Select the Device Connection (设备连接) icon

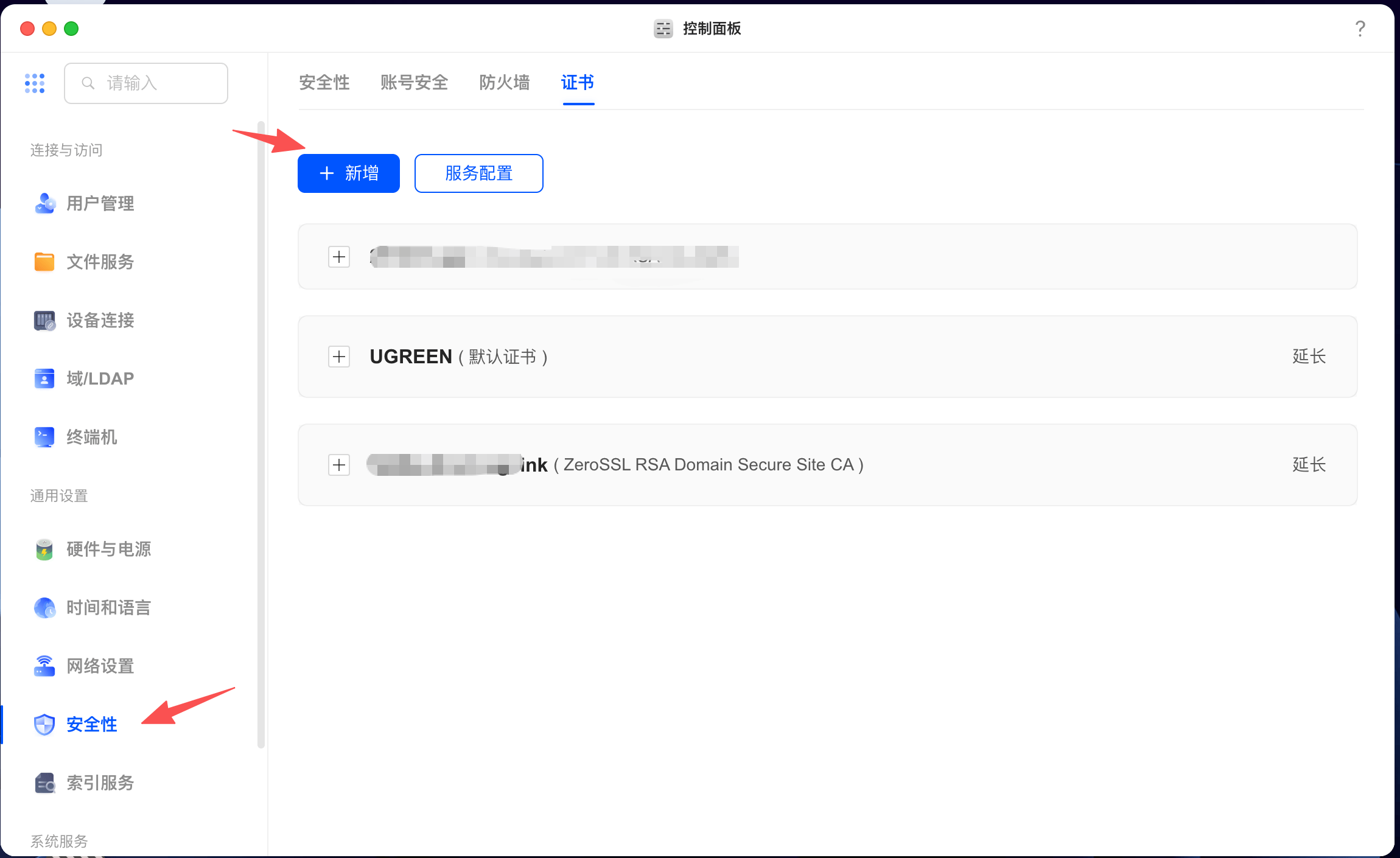(x=44, y=320)
